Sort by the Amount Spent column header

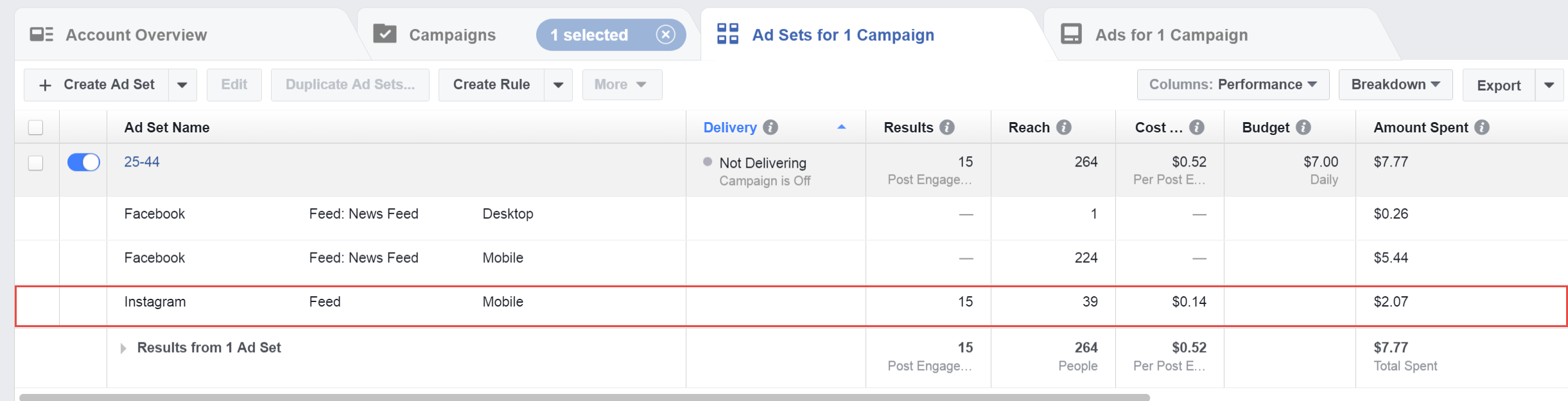click(x=1421, y=127)
